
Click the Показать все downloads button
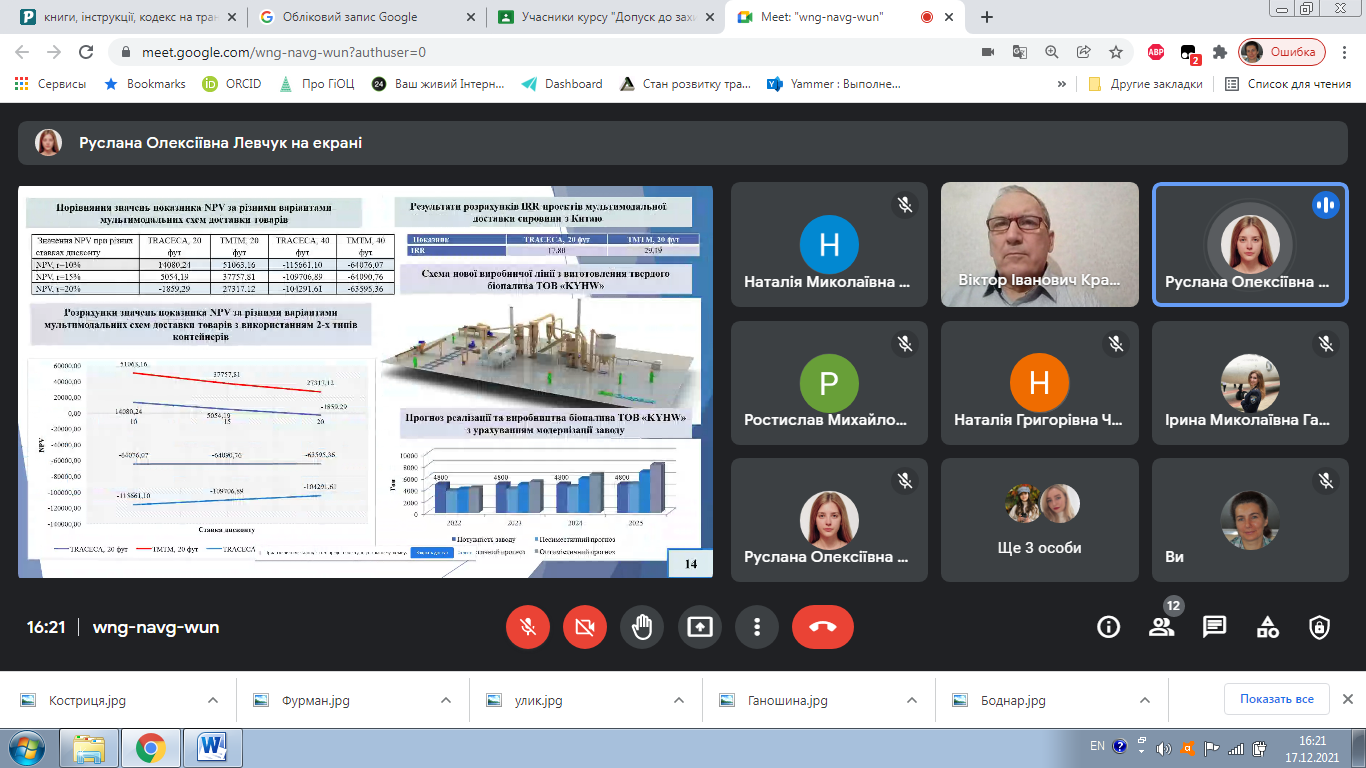pos(1276,699)
